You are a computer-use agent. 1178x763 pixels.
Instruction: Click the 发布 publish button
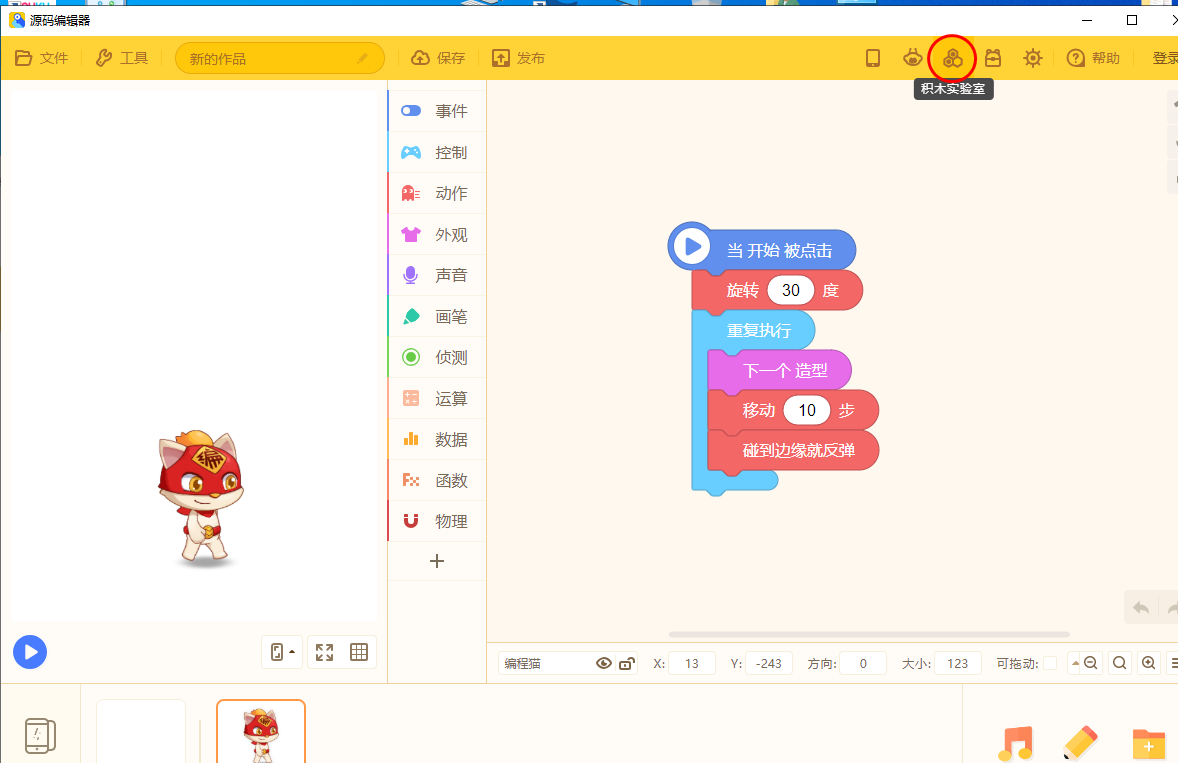click(x=518, y=58)
